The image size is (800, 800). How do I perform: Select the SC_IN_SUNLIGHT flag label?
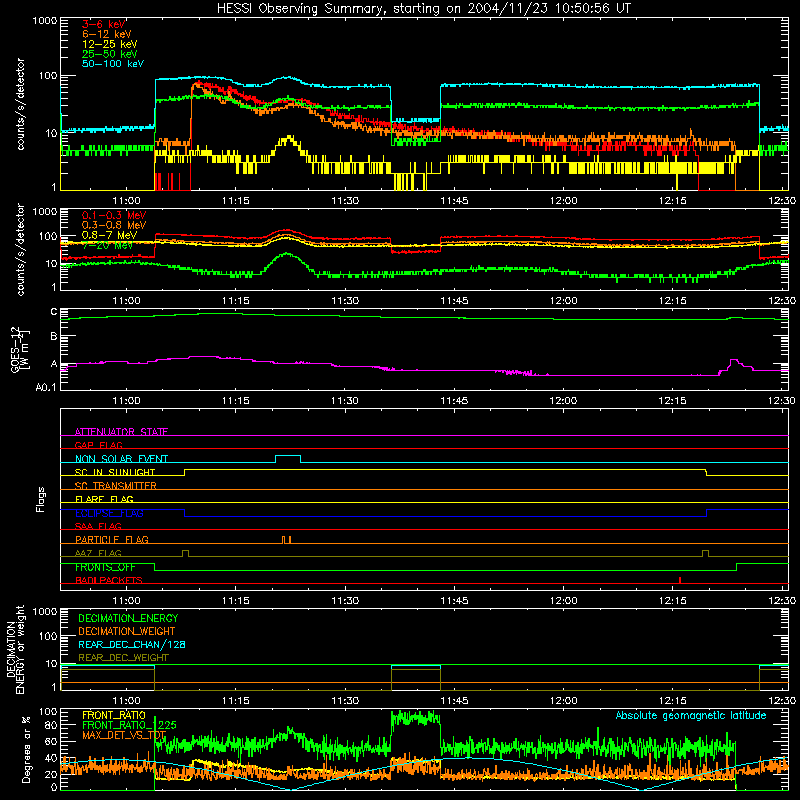click(x=115, y=472)
